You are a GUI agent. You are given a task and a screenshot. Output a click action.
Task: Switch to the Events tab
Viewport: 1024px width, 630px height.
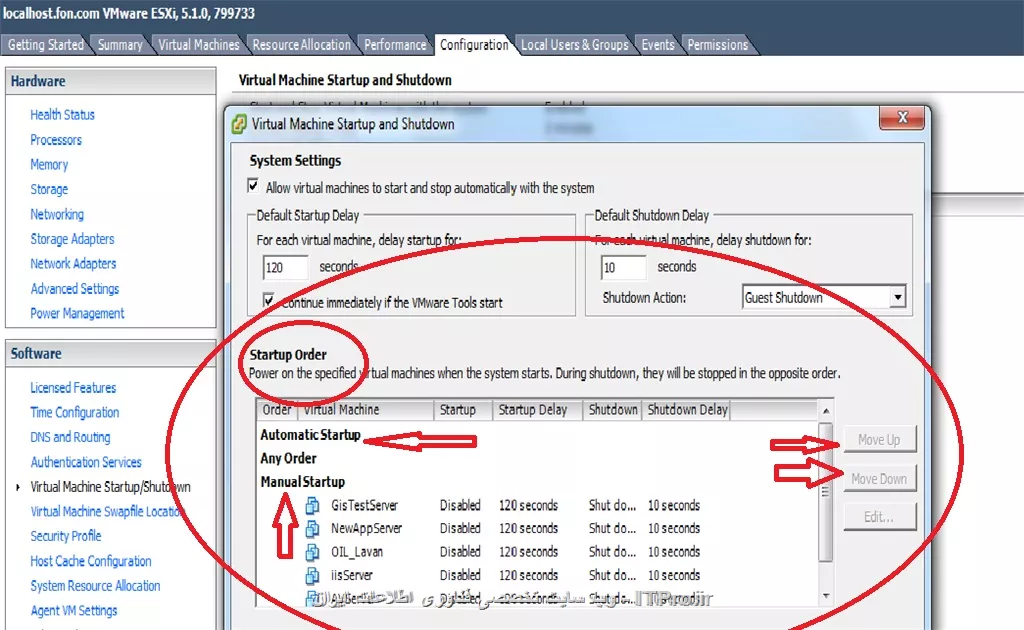(658, 45)
